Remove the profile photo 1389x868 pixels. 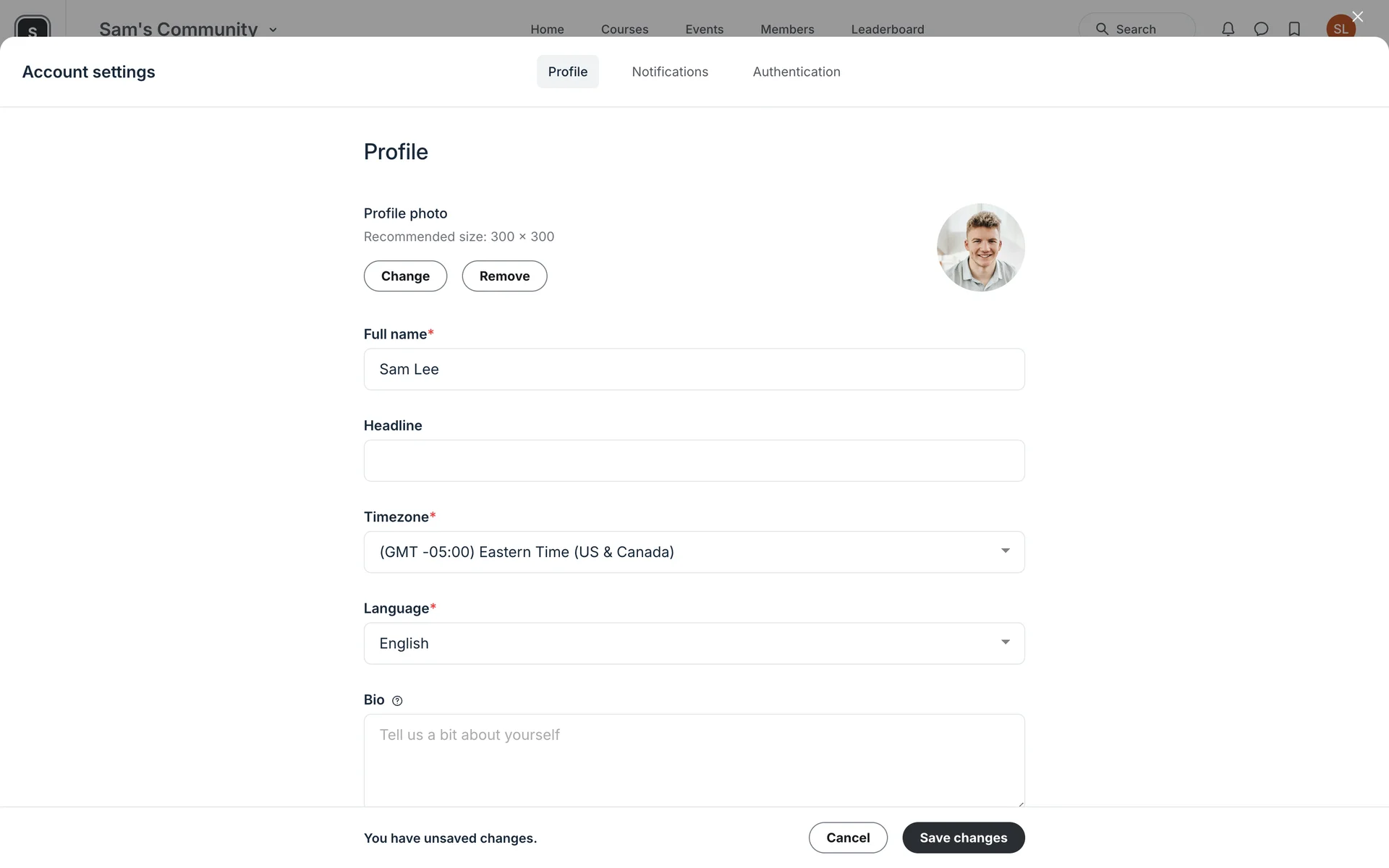504,276
